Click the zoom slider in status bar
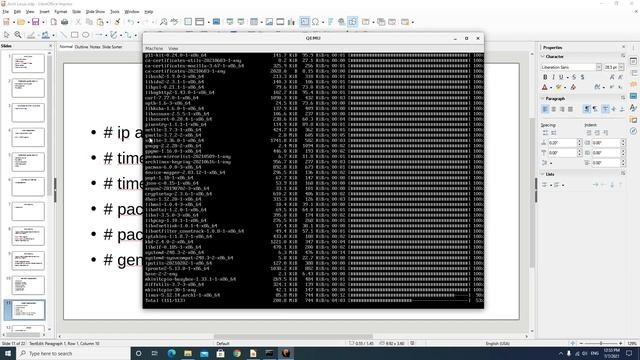This screenshot has width=640, height=360. (x=600, y=344)
